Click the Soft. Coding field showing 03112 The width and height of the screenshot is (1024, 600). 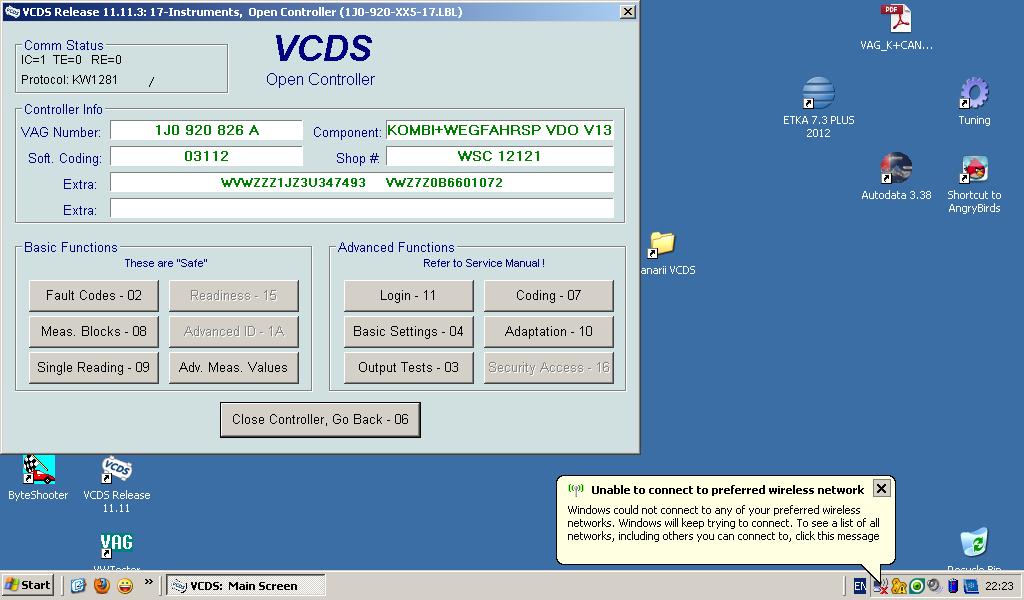(206, 156)
